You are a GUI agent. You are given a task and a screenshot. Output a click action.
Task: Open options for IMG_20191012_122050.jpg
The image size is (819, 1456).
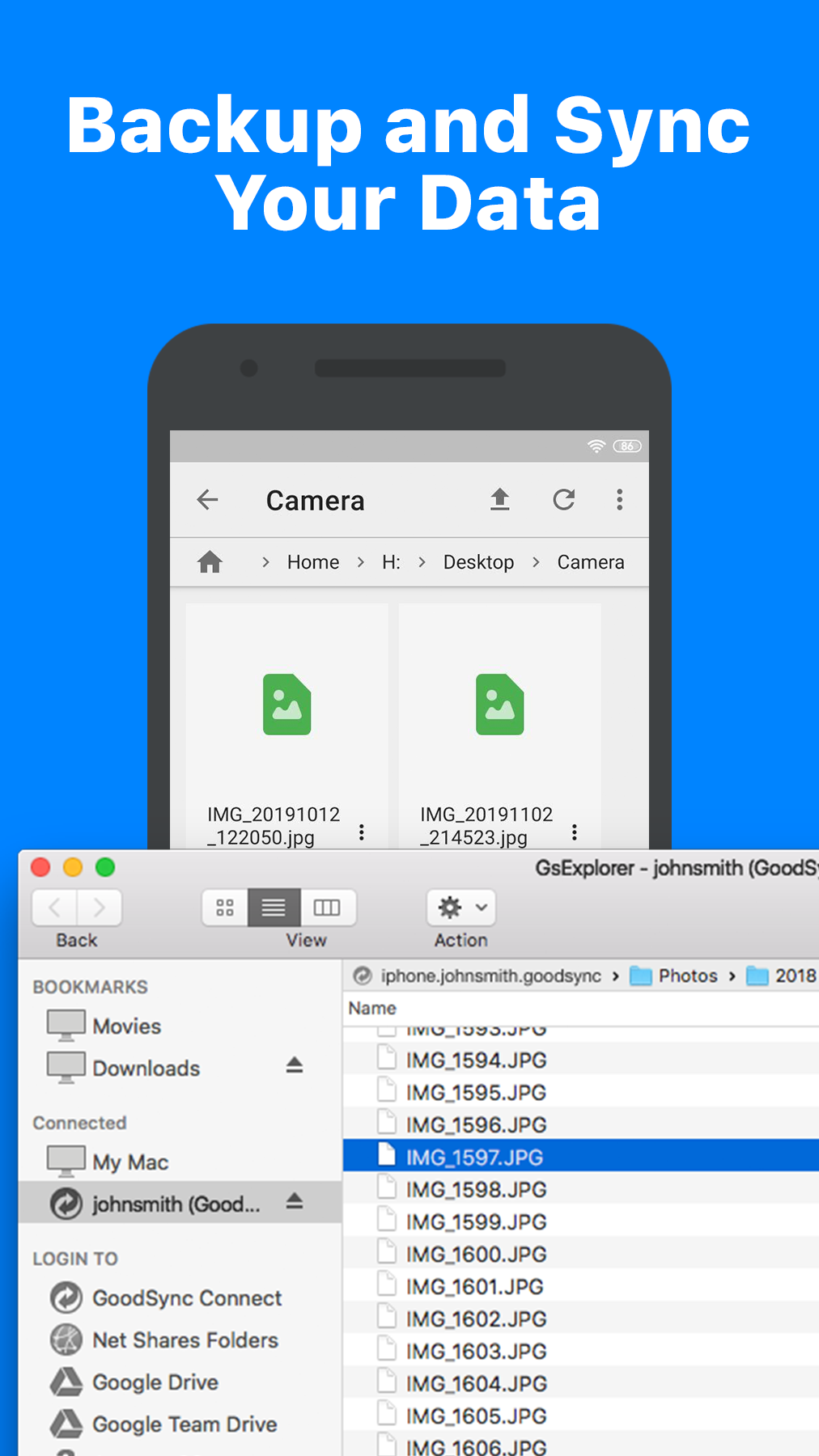tap(362, 832)
